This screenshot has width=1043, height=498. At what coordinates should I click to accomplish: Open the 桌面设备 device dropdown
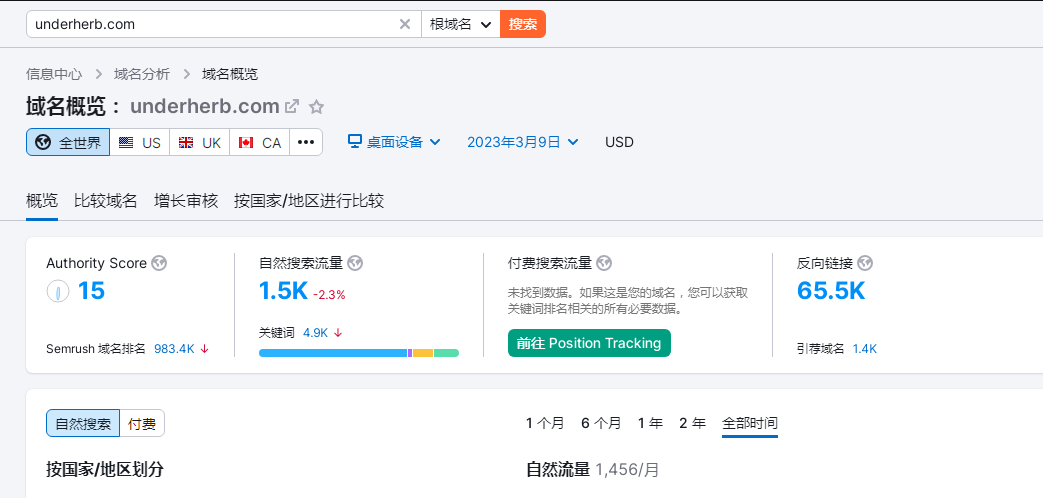(x=394, y=142)
